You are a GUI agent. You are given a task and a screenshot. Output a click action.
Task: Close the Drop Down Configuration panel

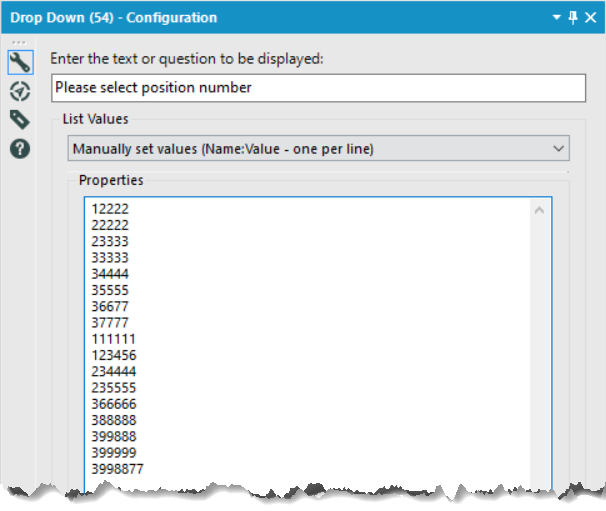589,17
